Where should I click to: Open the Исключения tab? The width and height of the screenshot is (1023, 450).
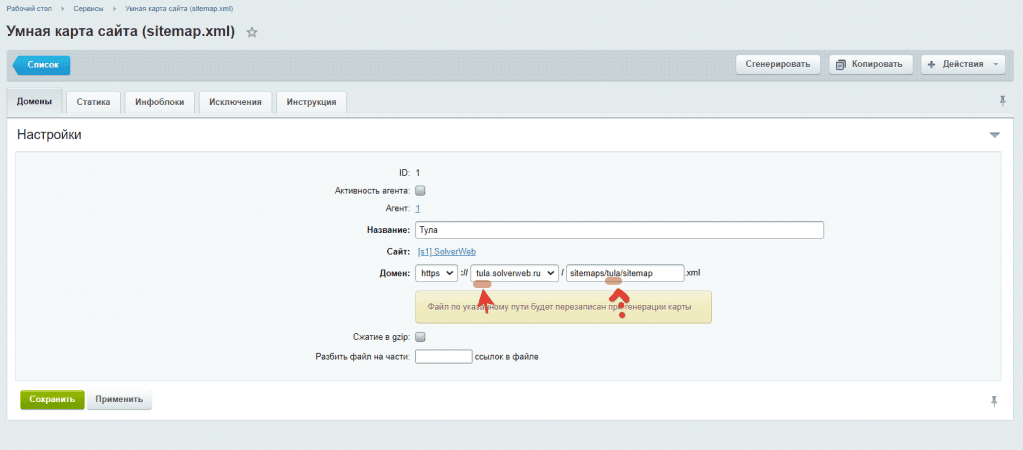coord(235,102)
